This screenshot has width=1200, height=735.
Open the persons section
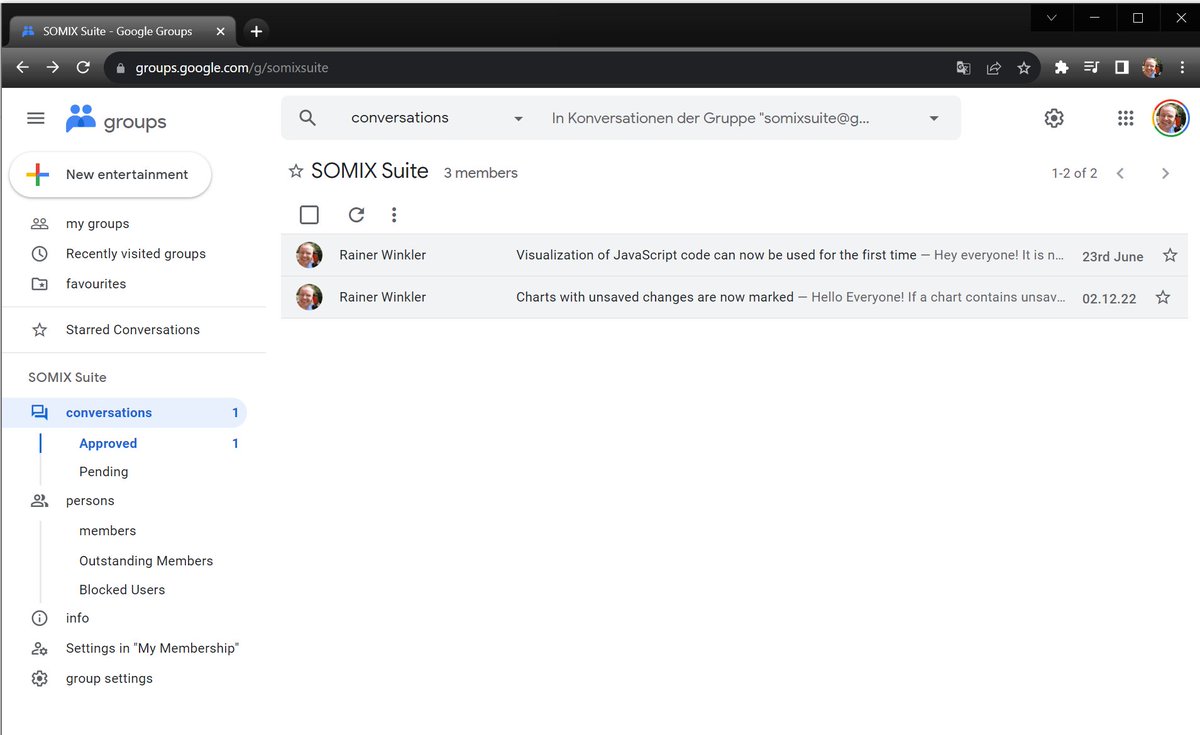click(x=90, y=501)
